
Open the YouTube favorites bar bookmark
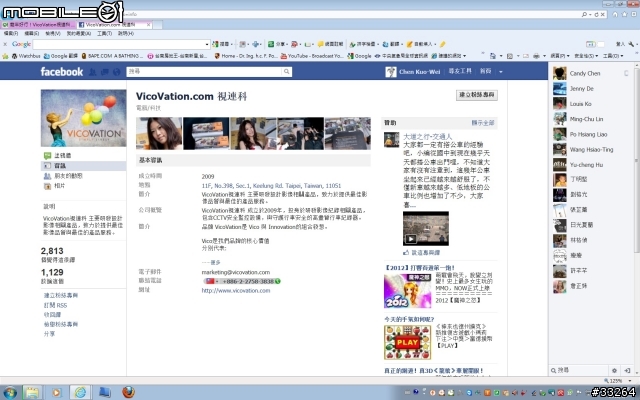[x=312, y=56]
